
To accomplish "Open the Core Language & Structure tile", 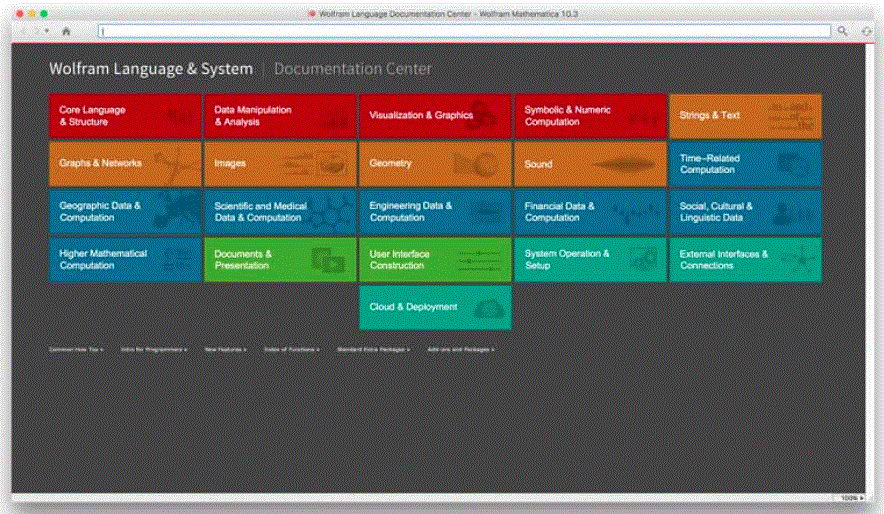I will (x=125, y=116).
